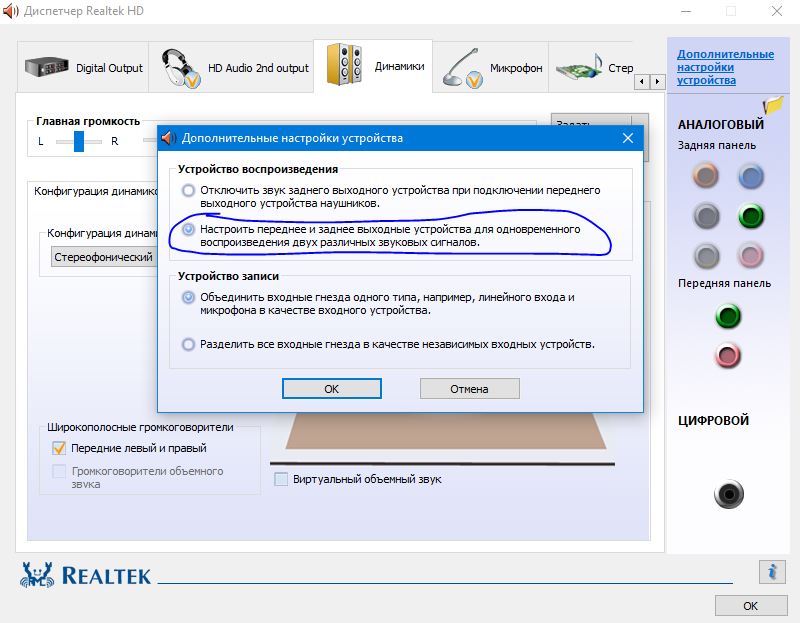Open Дополнительные настройки устройства link
800x623 pixels.
coord(725,67)
